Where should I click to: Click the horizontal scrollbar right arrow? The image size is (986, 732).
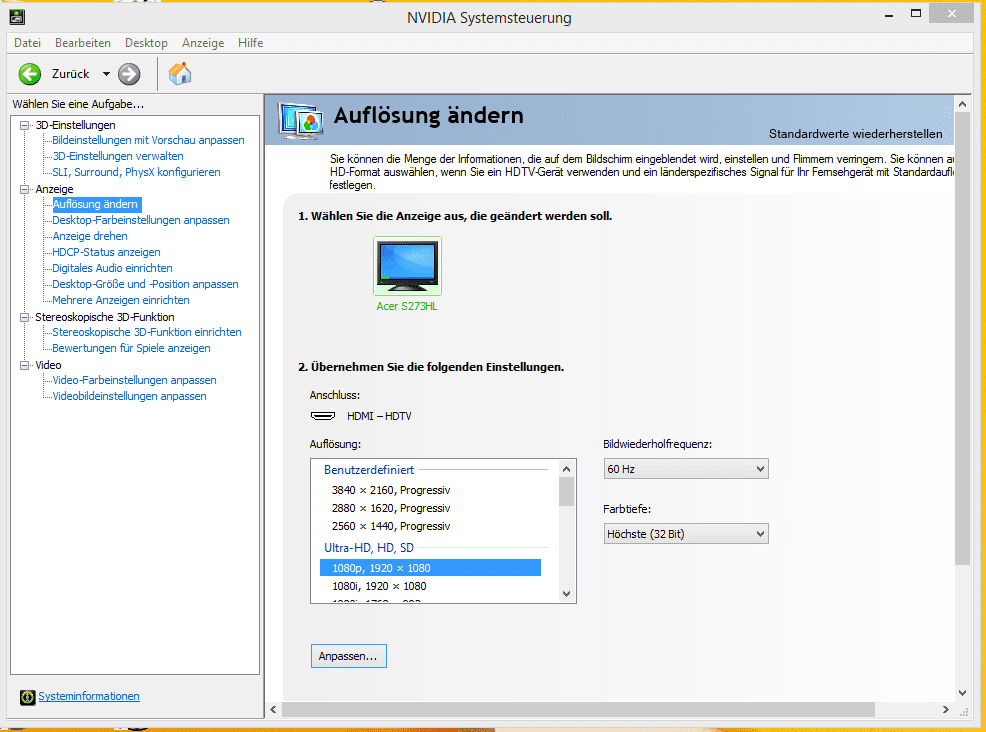tap(945, 709)
